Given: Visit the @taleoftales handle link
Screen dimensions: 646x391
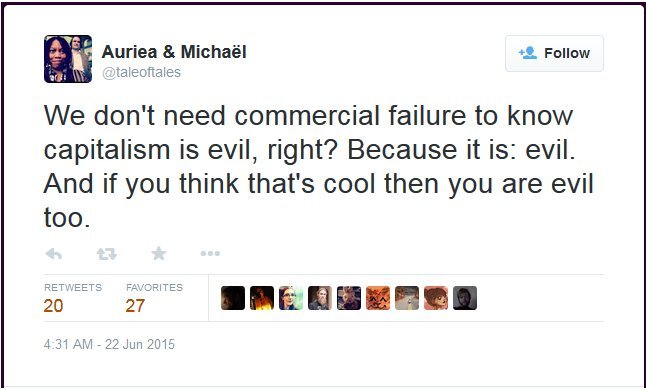Looking at the screenshot, I should coord(141,73).
